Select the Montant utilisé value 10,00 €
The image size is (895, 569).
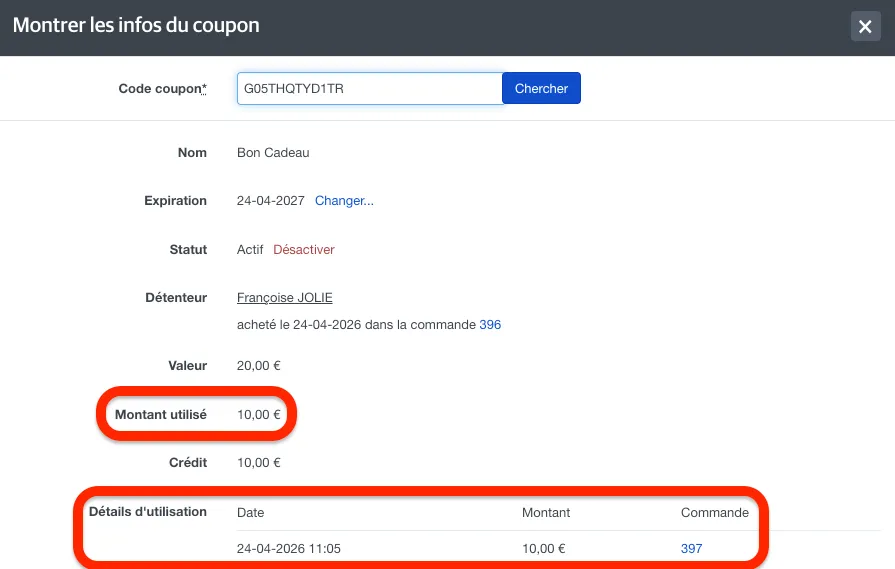259,415
